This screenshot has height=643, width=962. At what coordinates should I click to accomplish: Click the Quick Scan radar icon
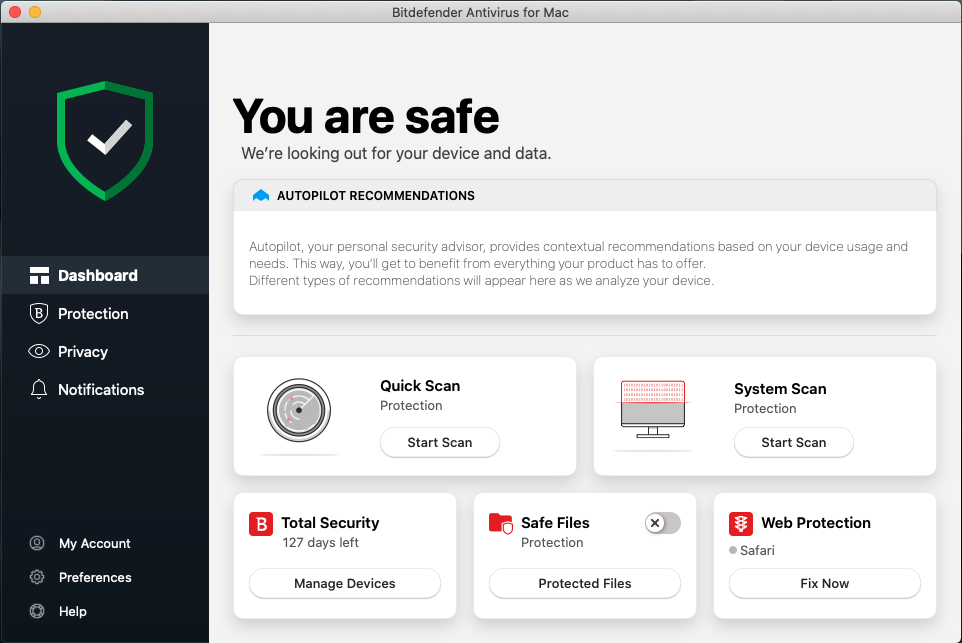pyautogui.click(x=298, y=410)
